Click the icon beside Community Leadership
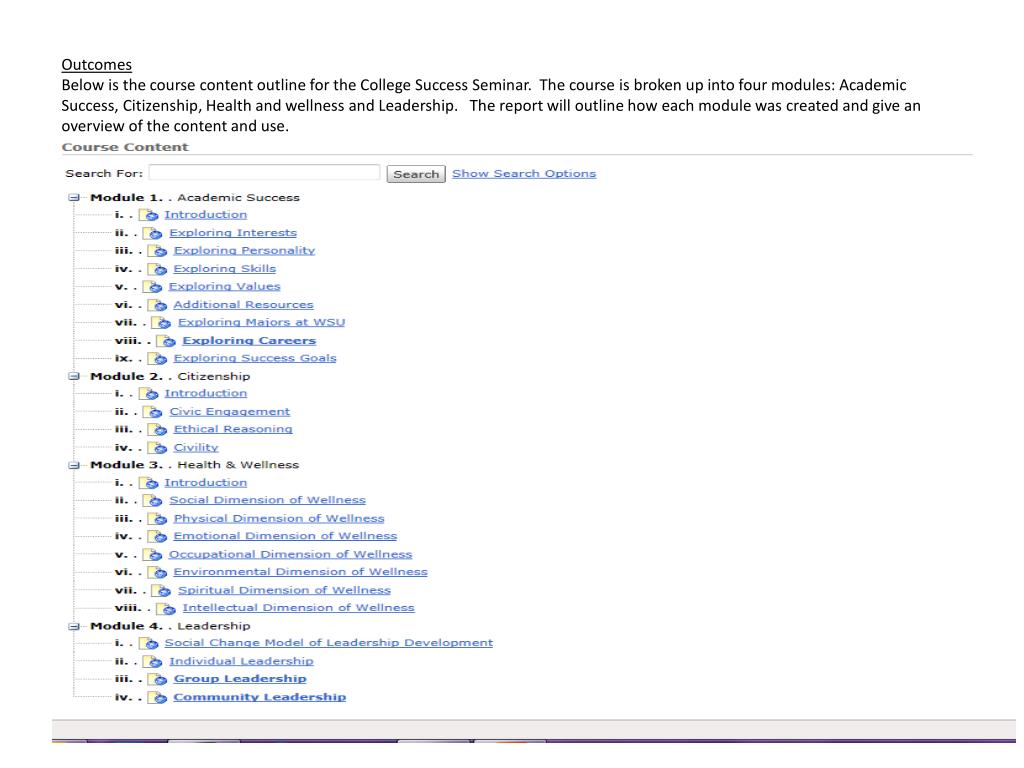 pos(157,697)
